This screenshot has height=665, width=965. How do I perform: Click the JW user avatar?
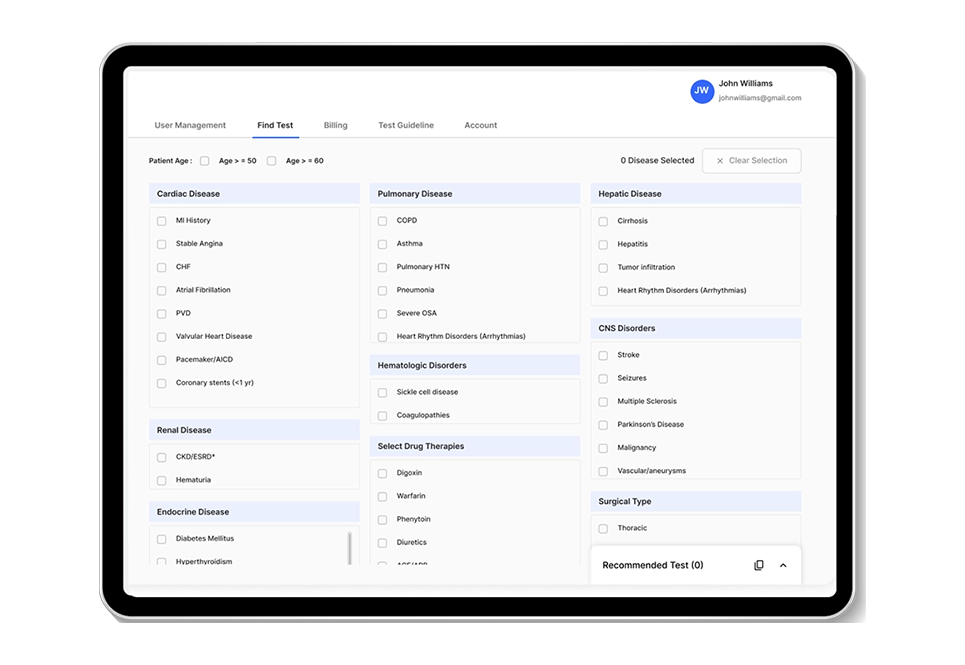tap(702, 91)
